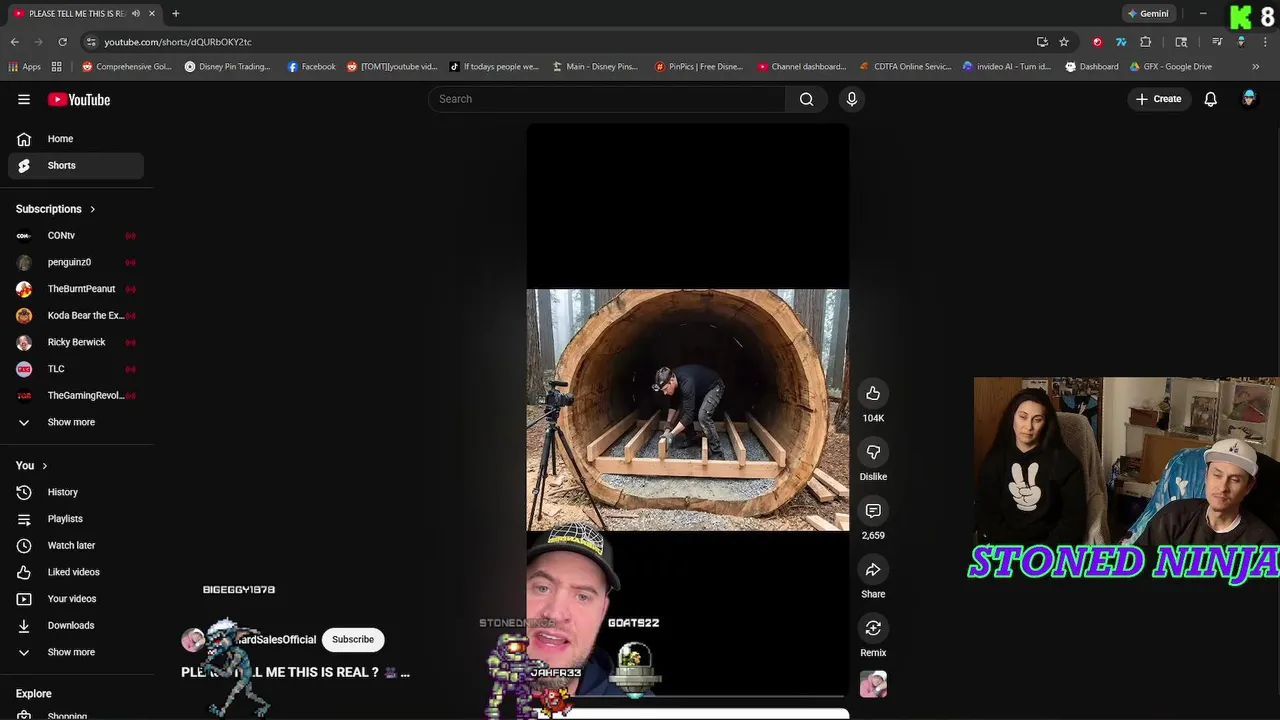Screen dimensions: 1280x720
Task: Open the comments showing 2,659
Action: click(x=873, y=511)
